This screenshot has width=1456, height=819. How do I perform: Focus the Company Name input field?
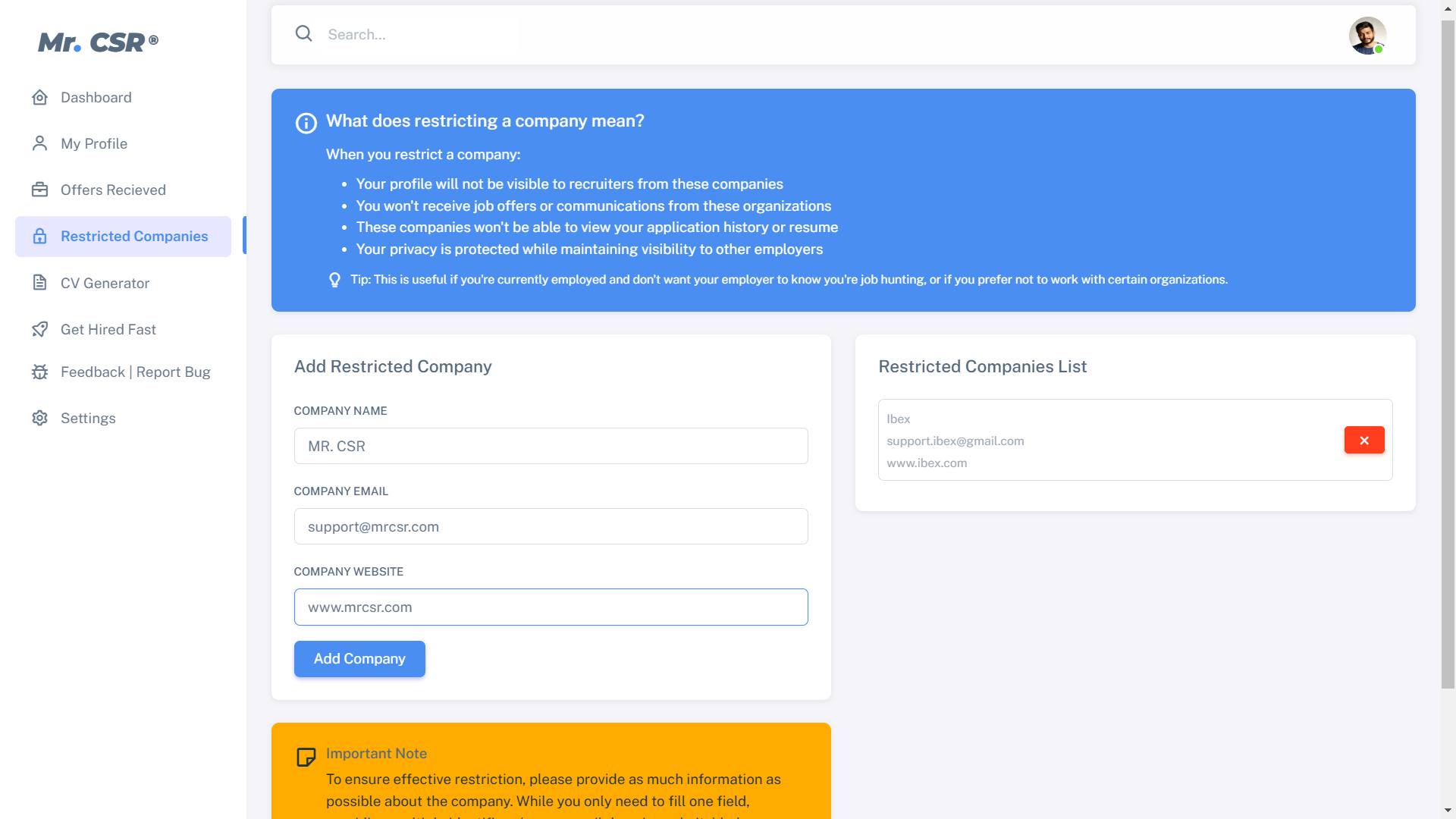[x=551, y=447]
